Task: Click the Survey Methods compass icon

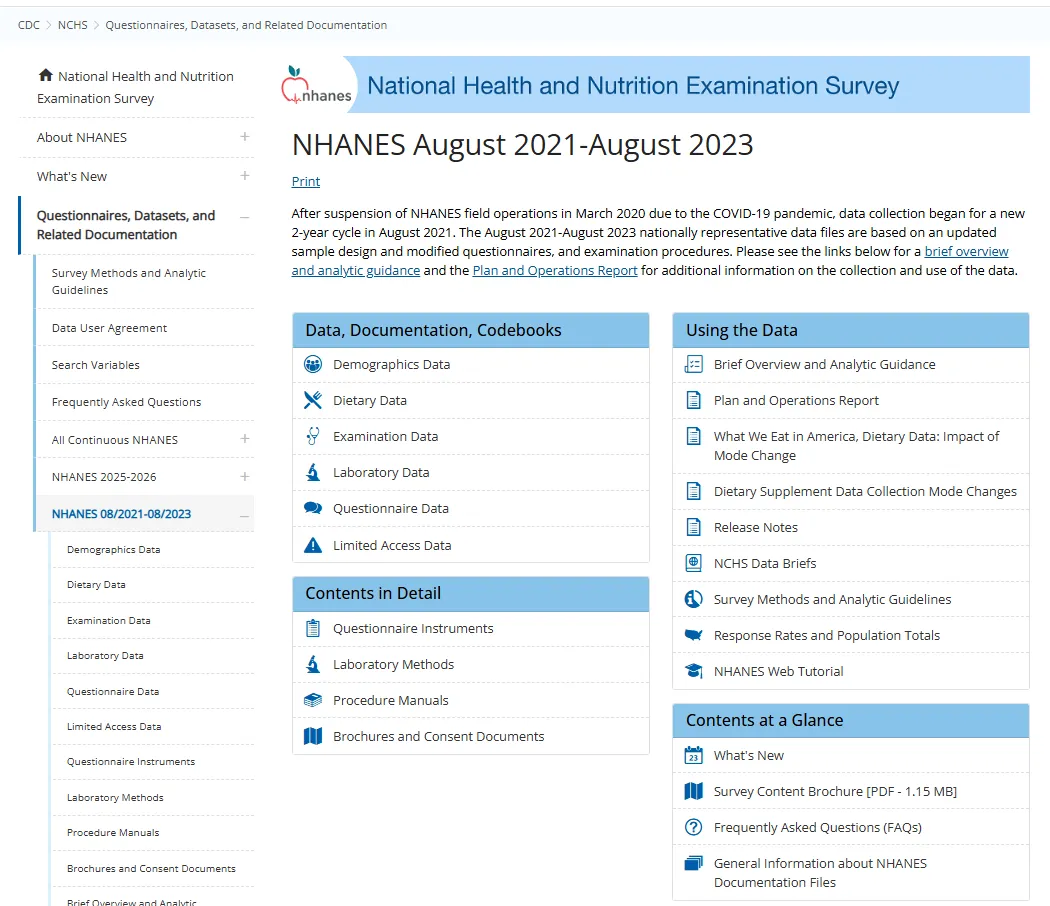Action: coord(694,599)
